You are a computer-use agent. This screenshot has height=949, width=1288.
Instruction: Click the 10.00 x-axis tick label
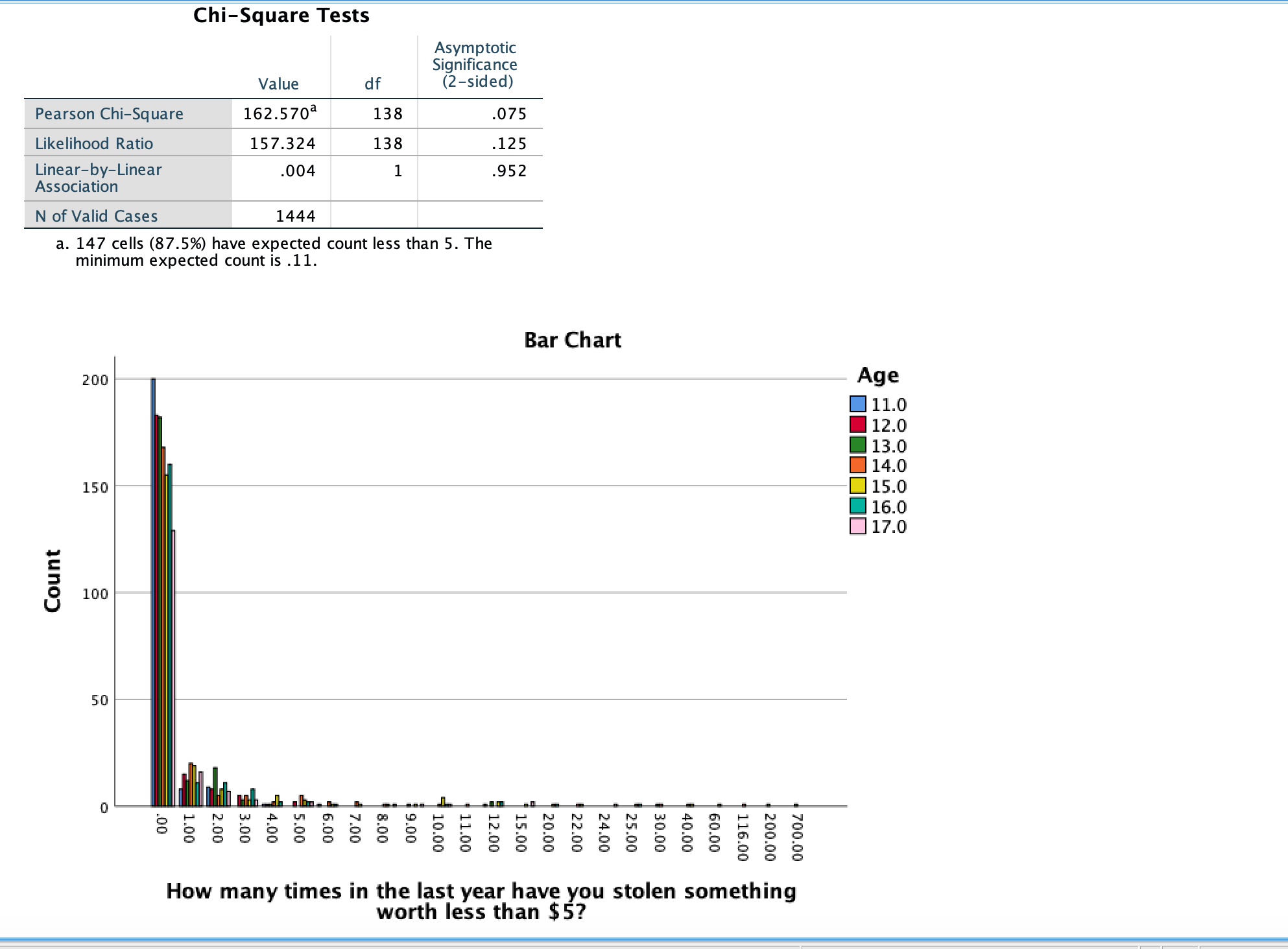438,834
